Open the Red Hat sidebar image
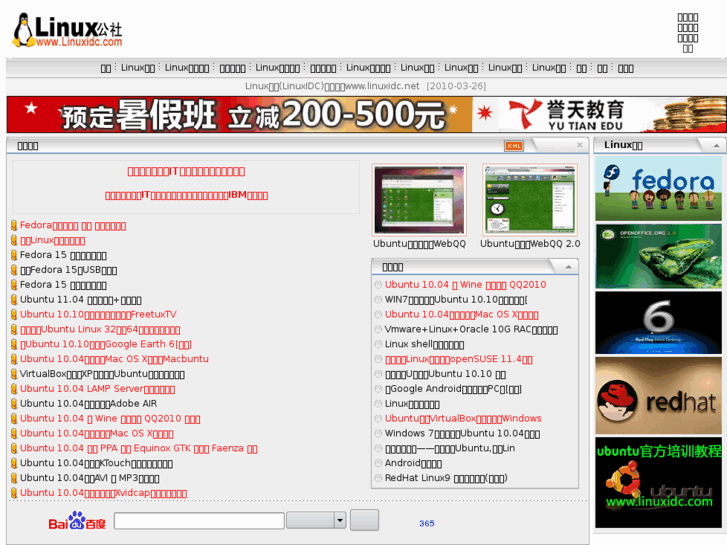The image size is (727, 545). pos(658,395)
